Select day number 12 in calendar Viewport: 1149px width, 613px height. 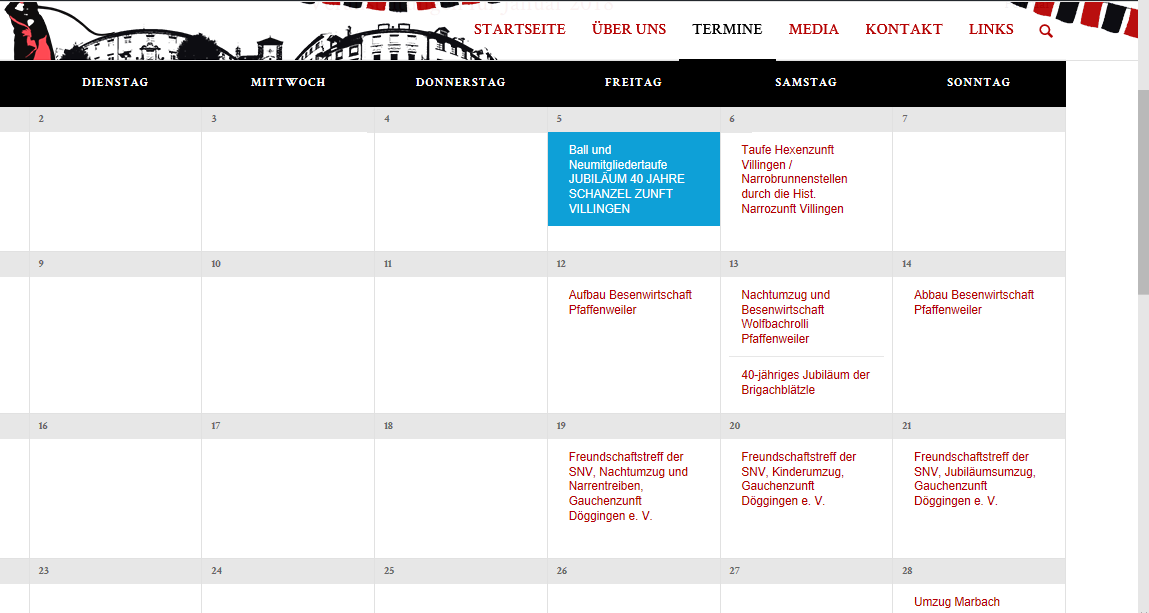tap(561, 264)
